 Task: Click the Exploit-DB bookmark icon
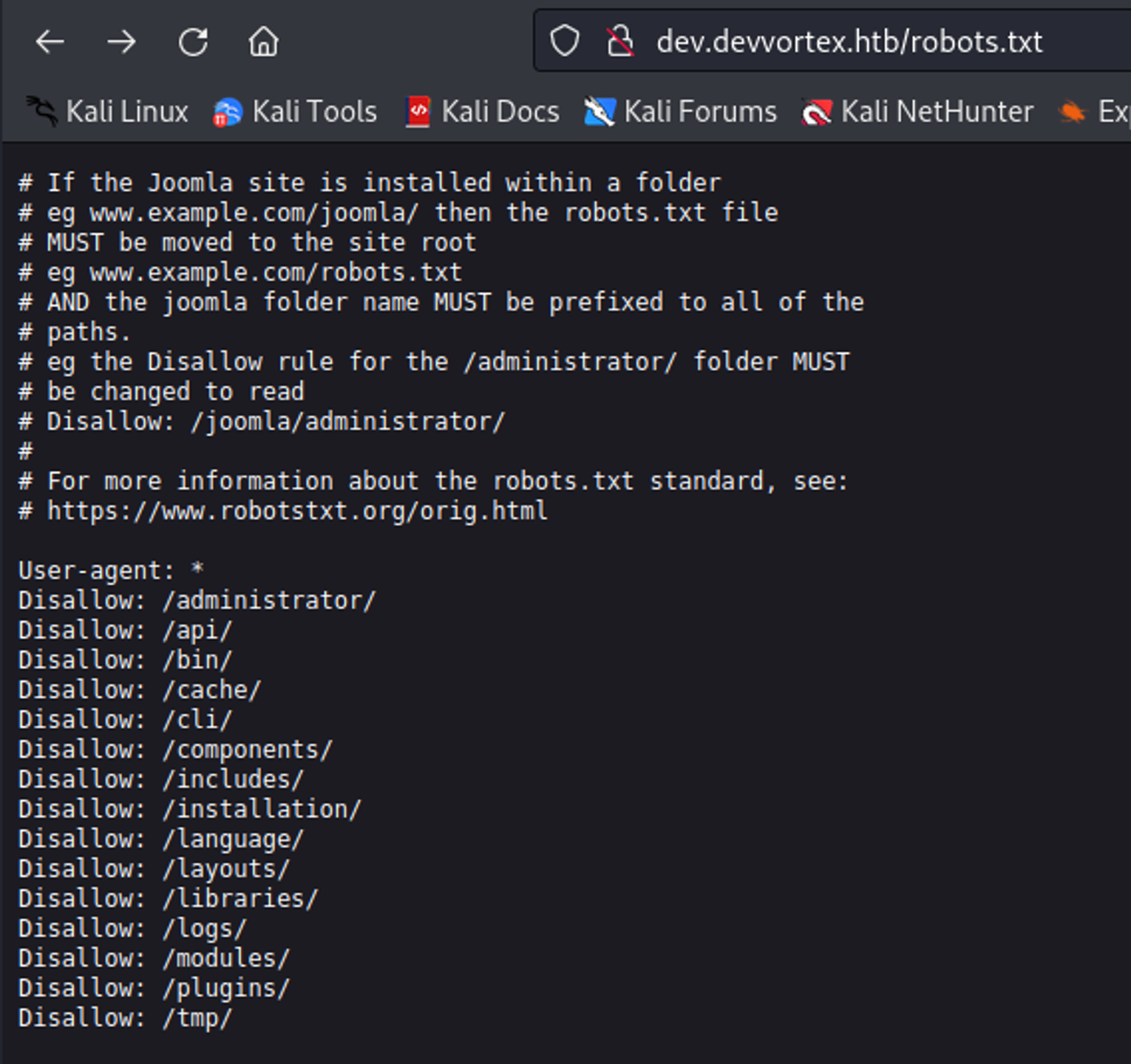tap(1073, 112)
